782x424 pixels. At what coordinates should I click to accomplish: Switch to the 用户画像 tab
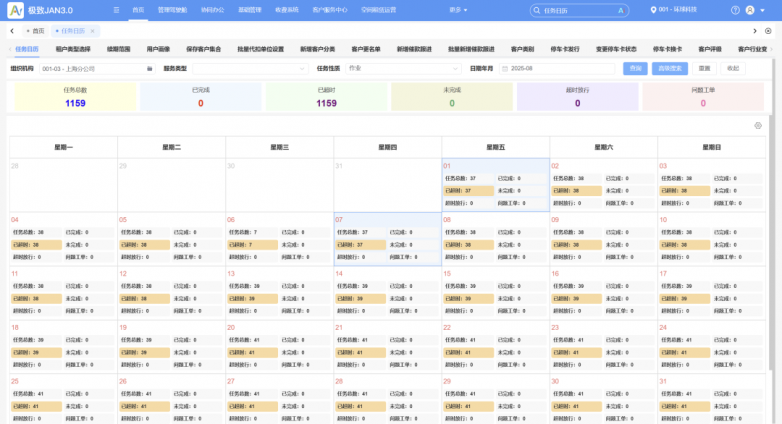[158, 48]
